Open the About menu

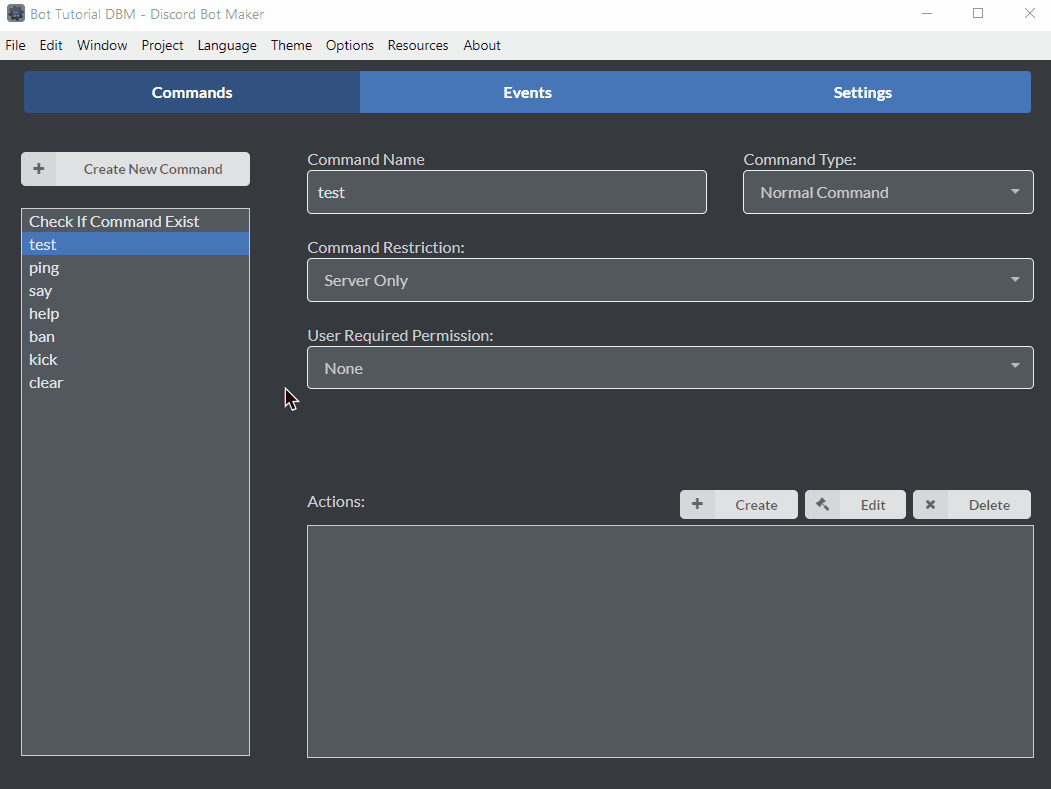[x=481, y=46]
